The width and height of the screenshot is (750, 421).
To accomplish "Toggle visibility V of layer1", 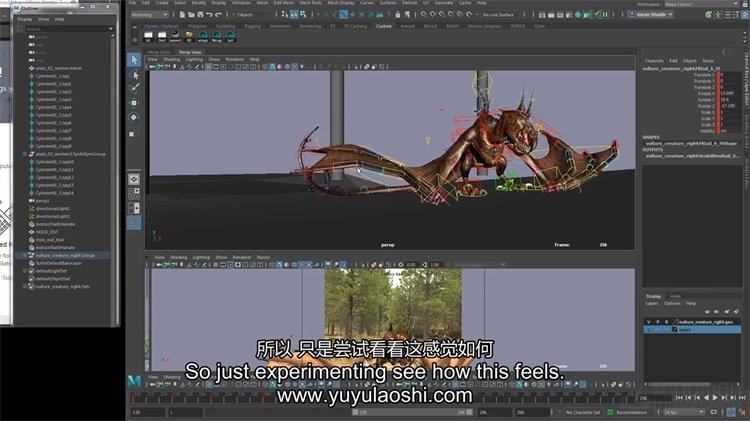I will 649,330.
